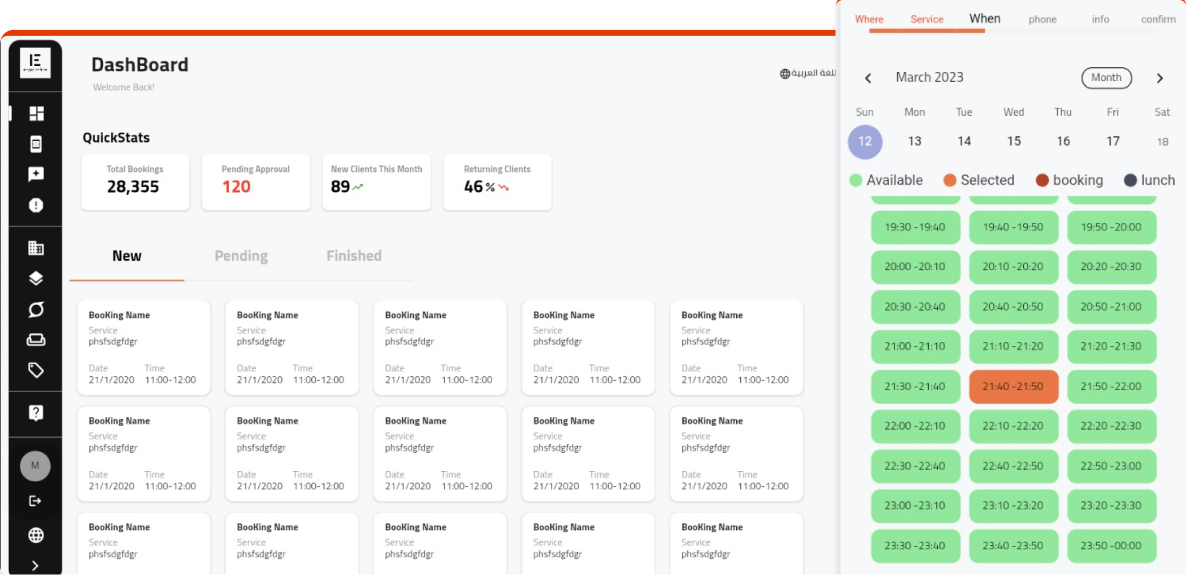This screenshot has width=1186, height=575.
Task: Expand the sidebar with the bottom chevron
Action: point(36,565)
